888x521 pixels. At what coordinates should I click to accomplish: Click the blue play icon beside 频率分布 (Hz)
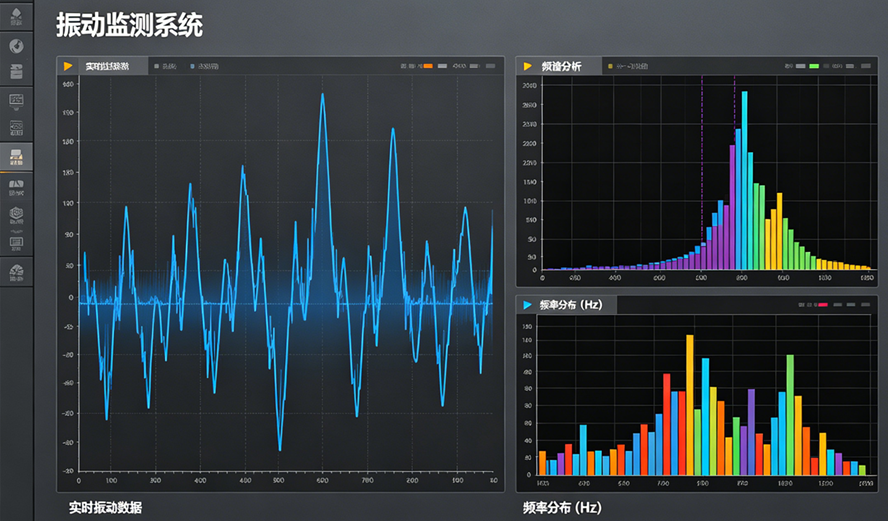coord(527,304)
